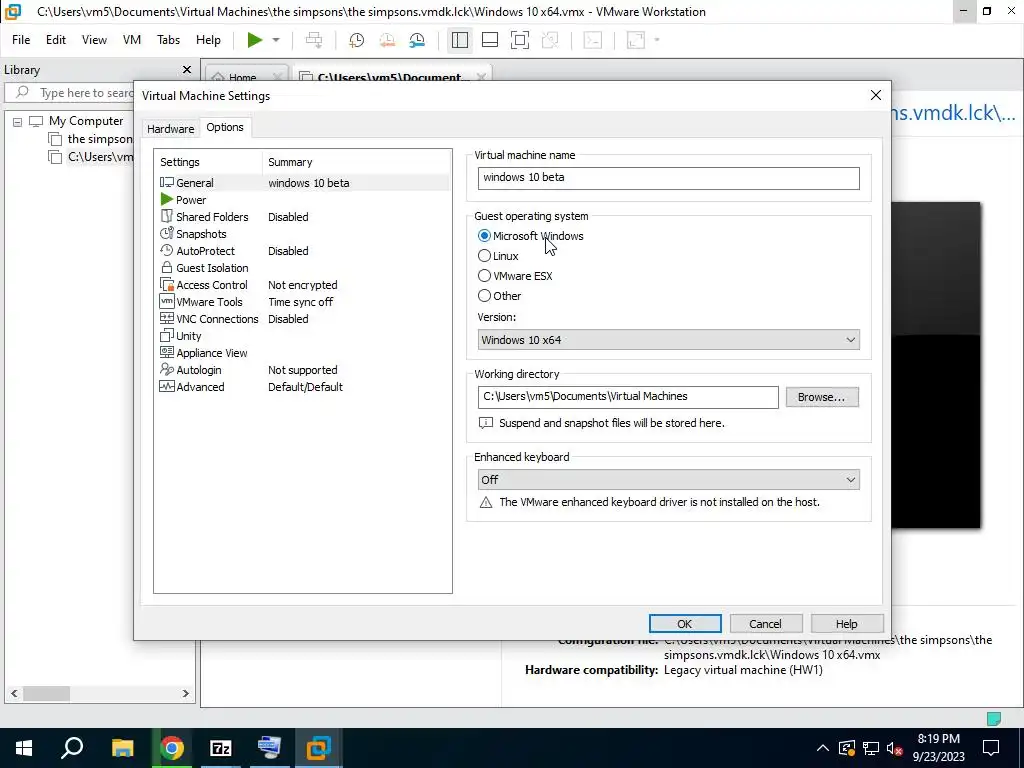
Task: Switch to the Hardware tab
Action: click(170, 129)
